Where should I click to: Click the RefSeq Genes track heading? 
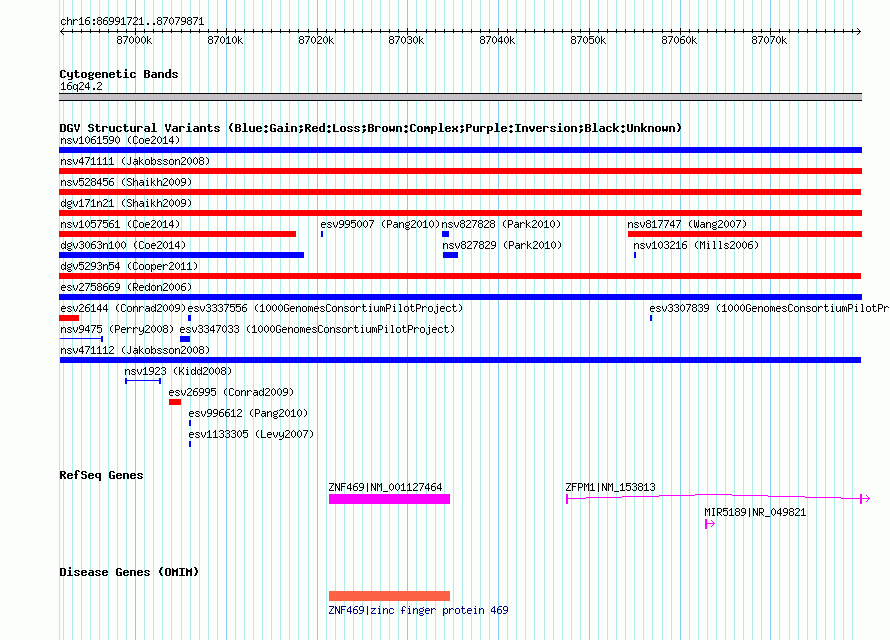pyautogui.click(x=101, y=475)
